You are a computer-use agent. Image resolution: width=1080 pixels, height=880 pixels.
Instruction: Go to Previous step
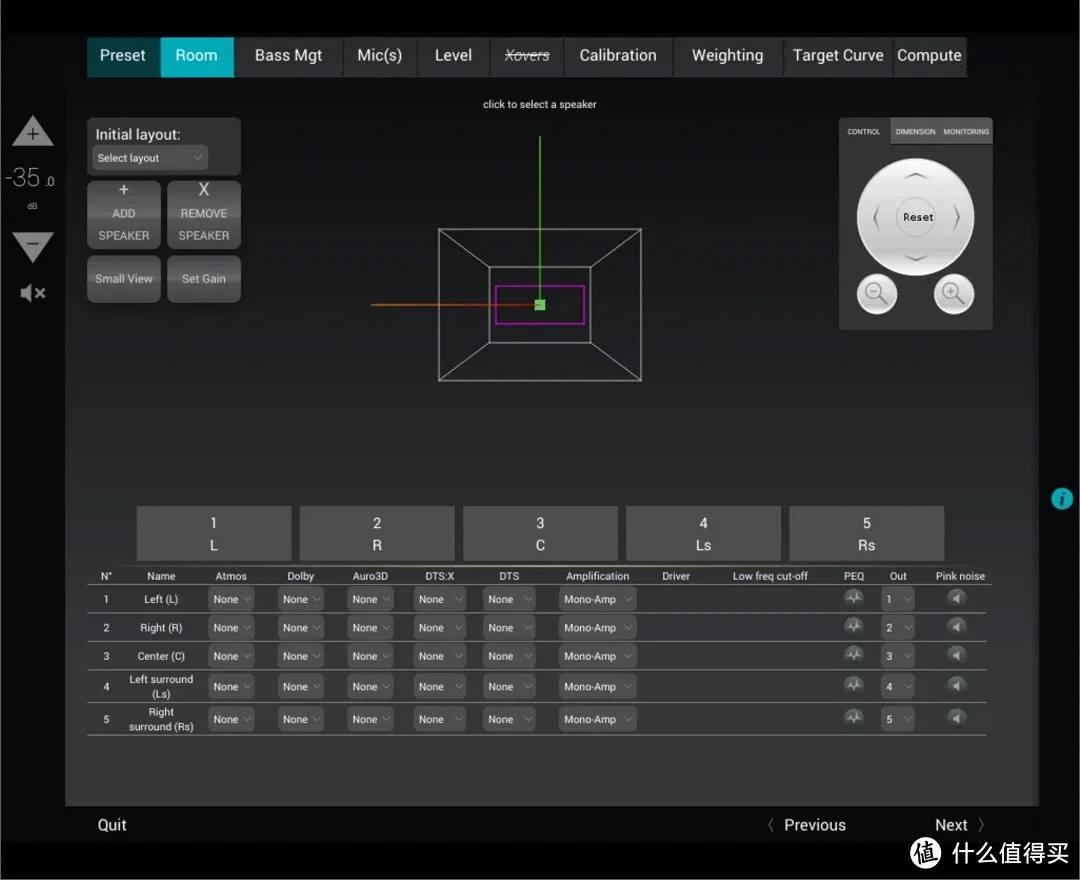tap(807, 825)
